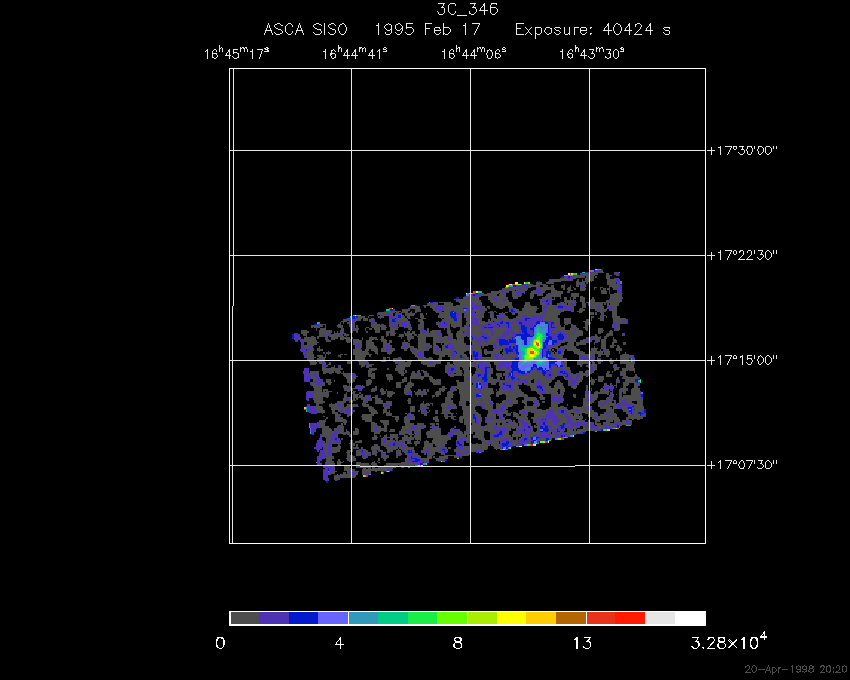Viewport: 850px width, 680px height.
Task: Click the Exposure: 40424 s label
Action: tap(593, 30)
